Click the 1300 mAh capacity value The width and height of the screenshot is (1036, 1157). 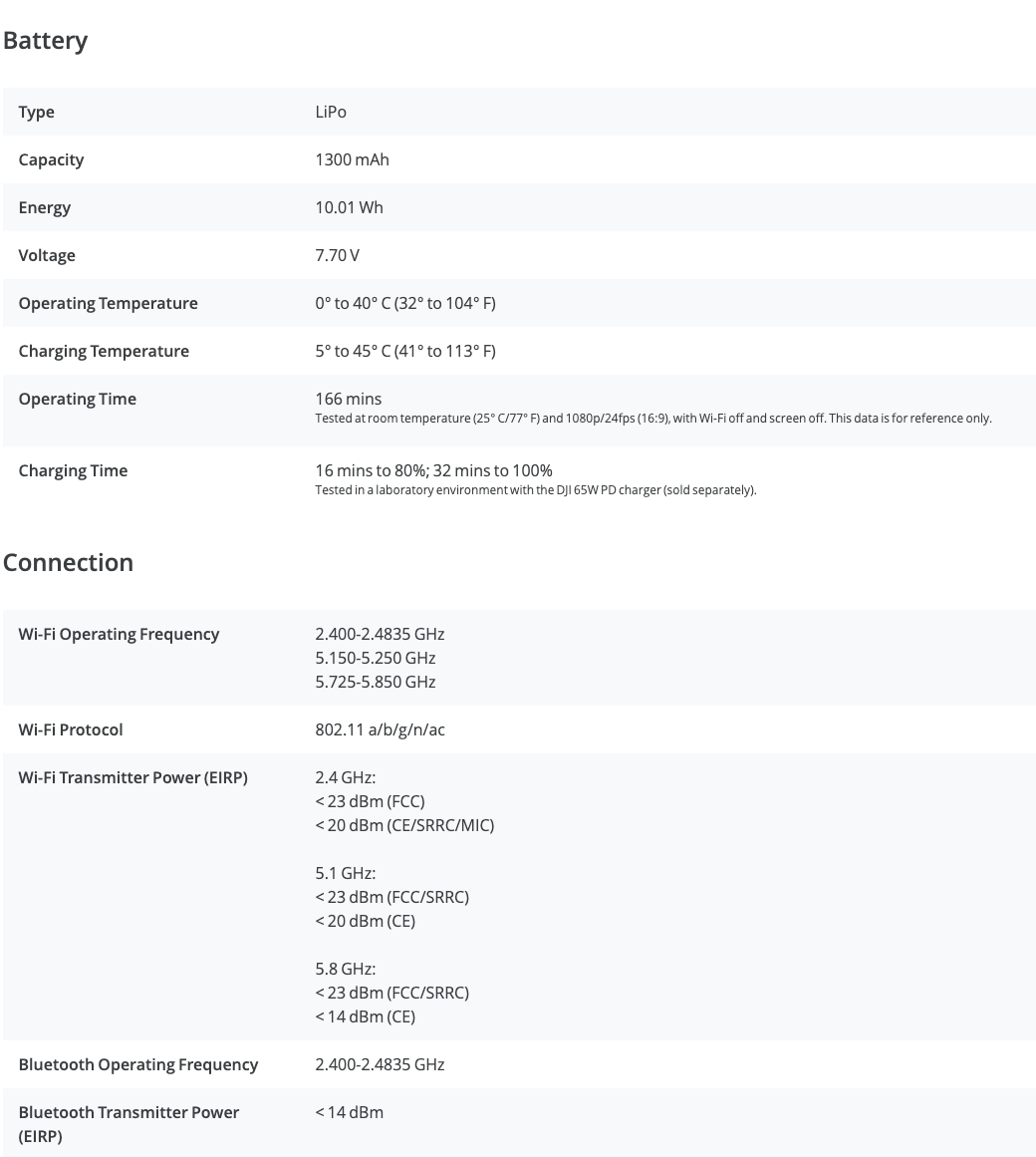(352, 160)
